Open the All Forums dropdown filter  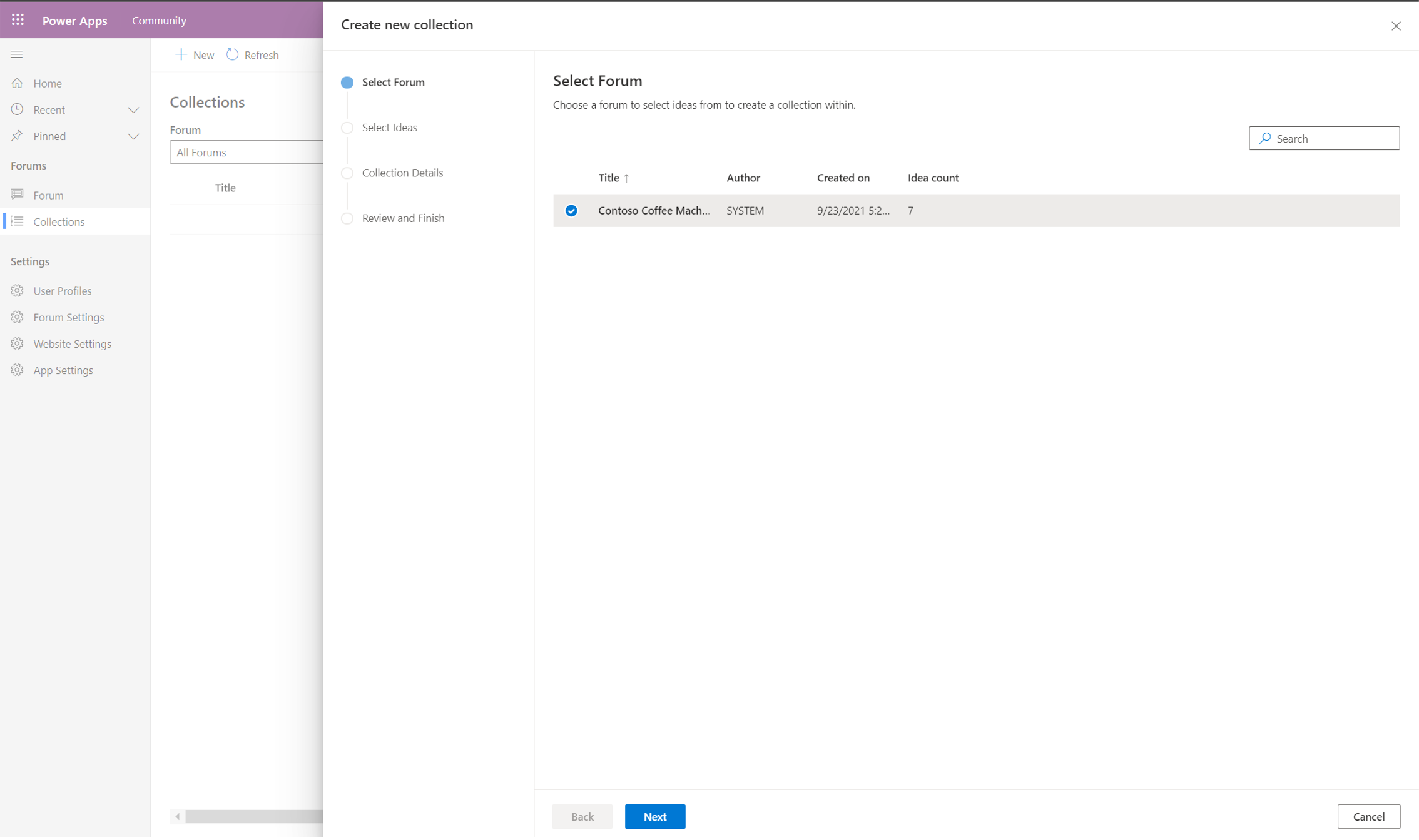247,152
